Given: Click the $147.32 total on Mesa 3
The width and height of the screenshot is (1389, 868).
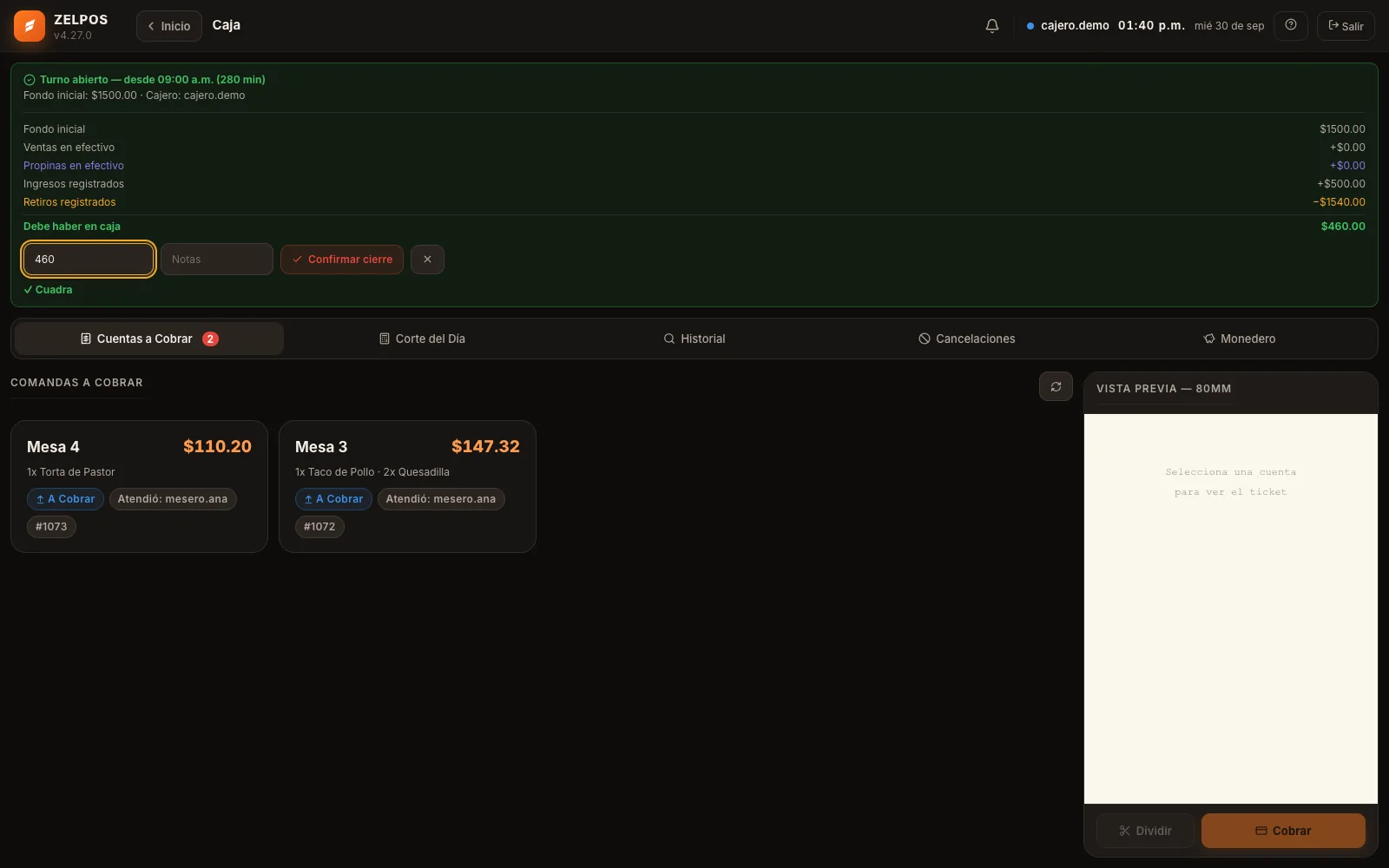Looking at the screenshot, I should [x=485, y=446].
